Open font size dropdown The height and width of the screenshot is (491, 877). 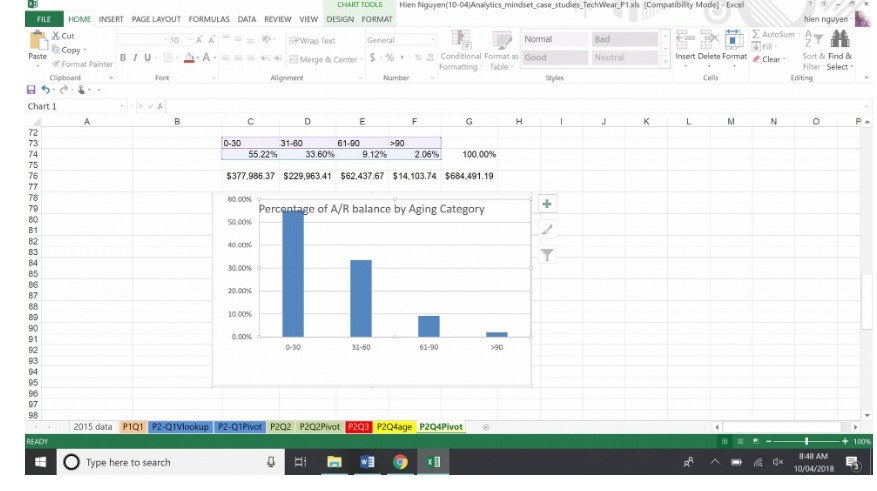(x=190, y=40)
